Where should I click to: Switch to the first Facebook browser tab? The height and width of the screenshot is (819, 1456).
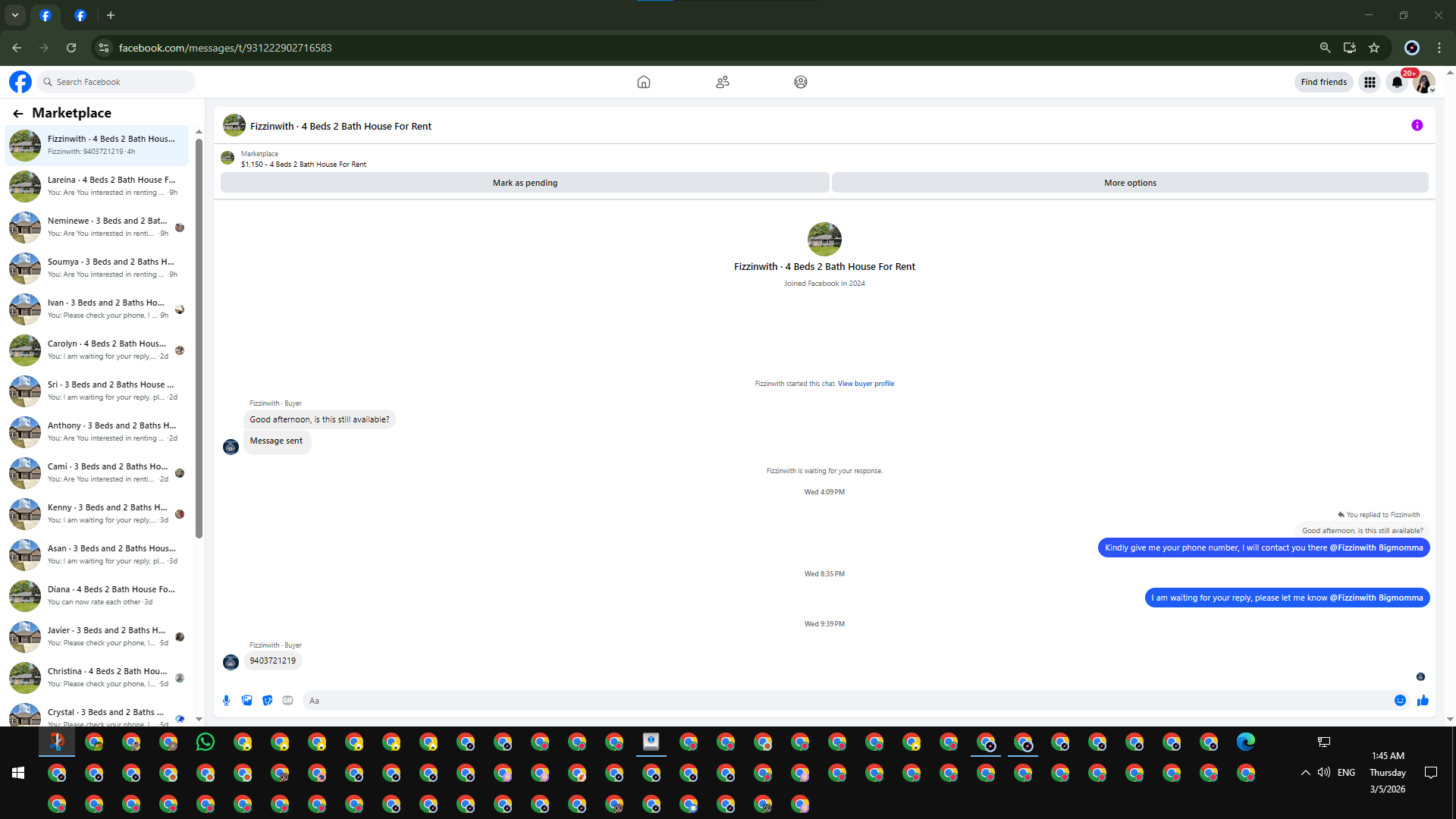tap(45, 15)
